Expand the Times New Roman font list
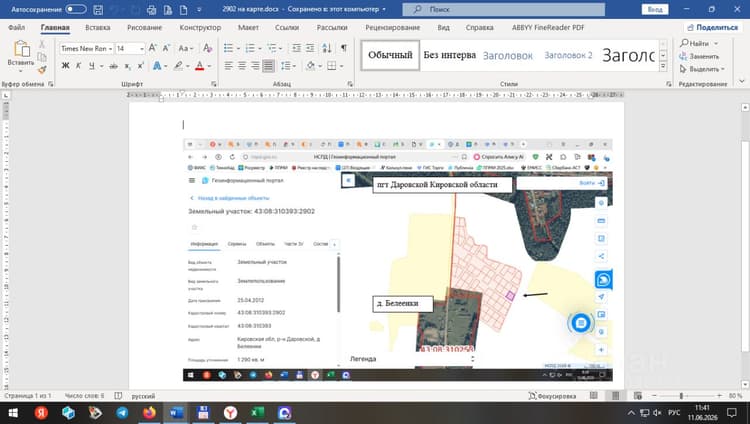Image resolution: width=750 pixels, height=424 pixels. 110,48
